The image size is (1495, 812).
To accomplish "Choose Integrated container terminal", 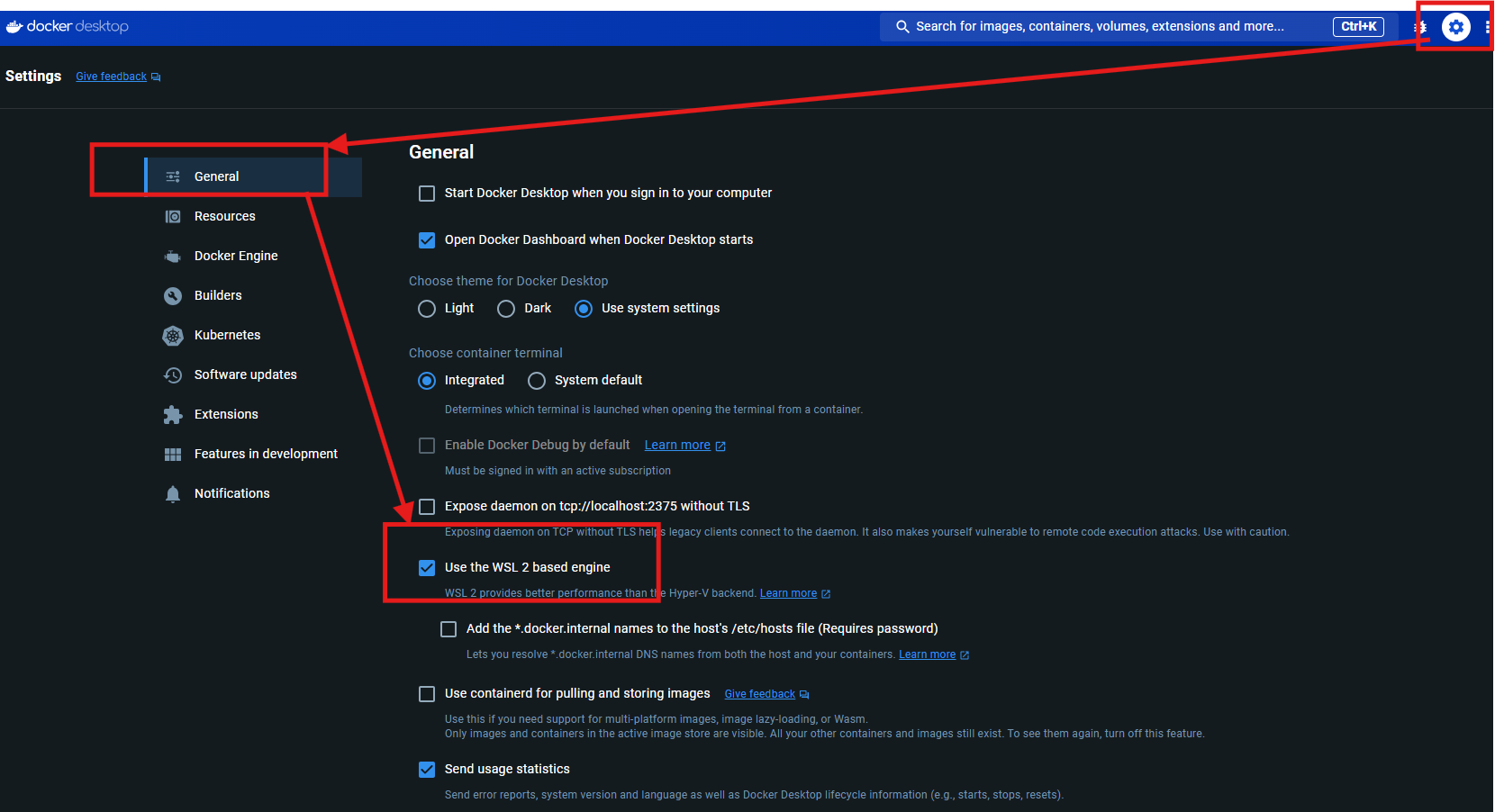I will click(427, 381).
